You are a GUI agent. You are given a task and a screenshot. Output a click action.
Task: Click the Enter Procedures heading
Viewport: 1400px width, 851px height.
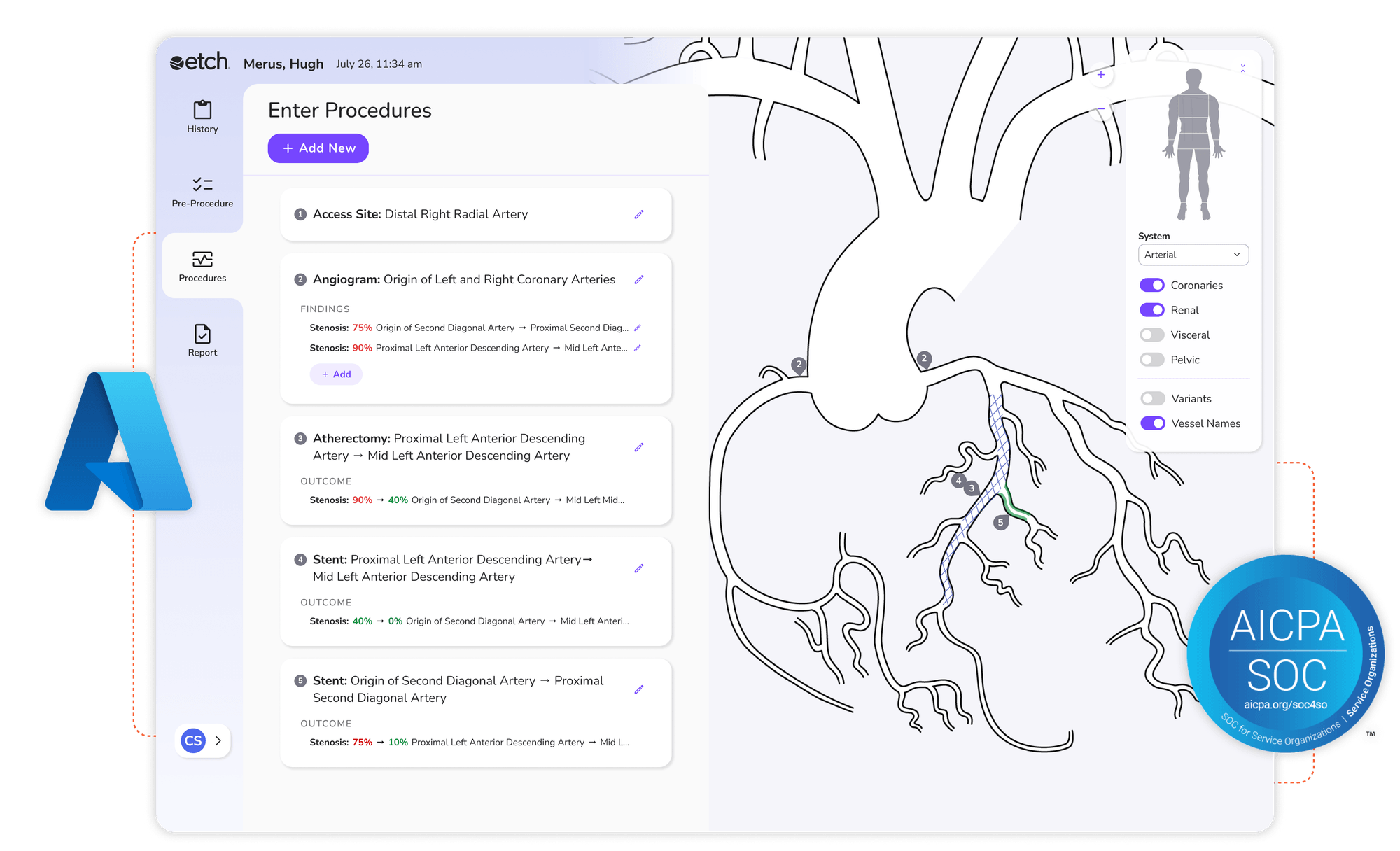[350, 111]
